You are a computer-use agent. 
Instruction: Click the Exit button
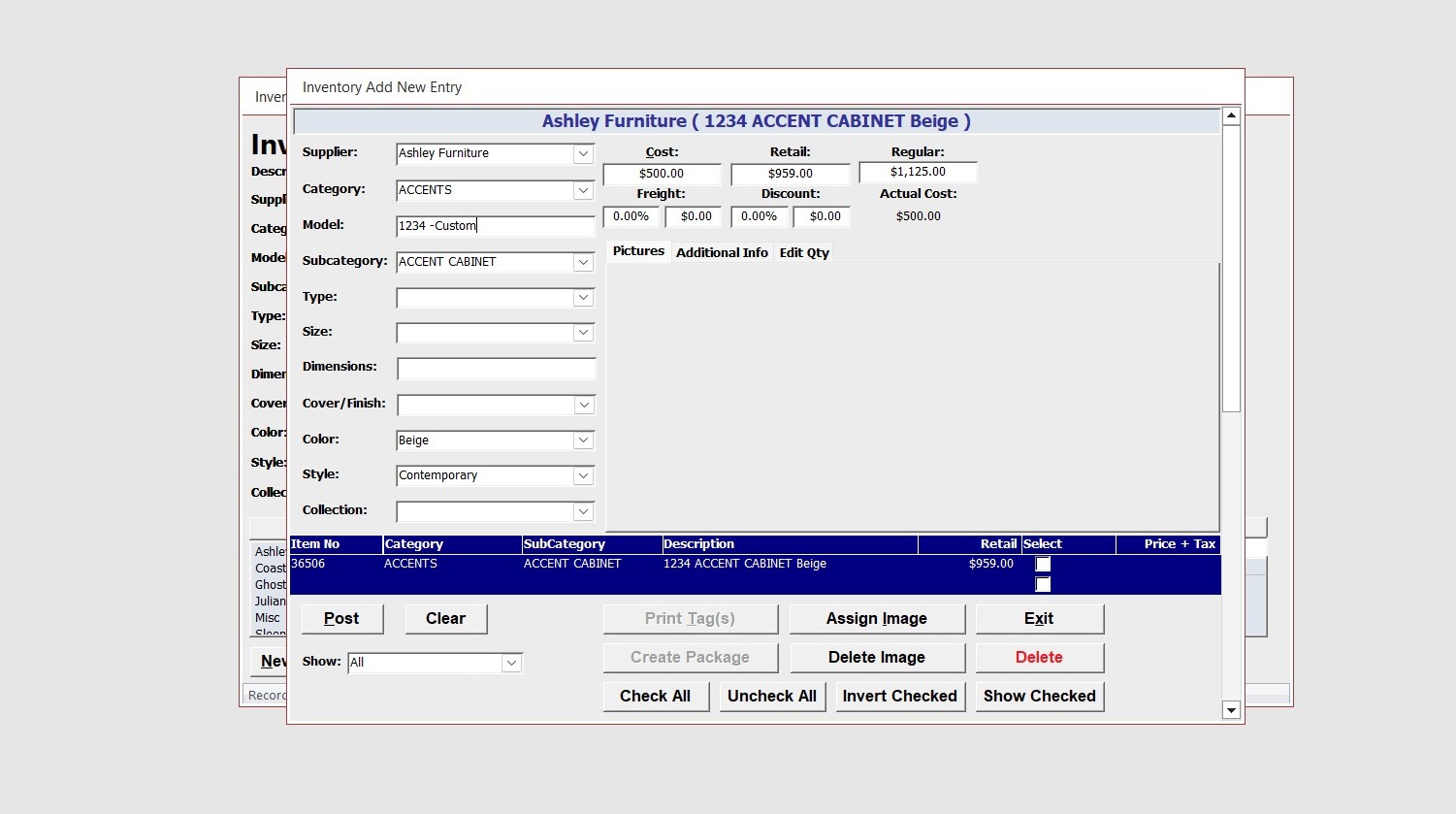click(1039, 619)
